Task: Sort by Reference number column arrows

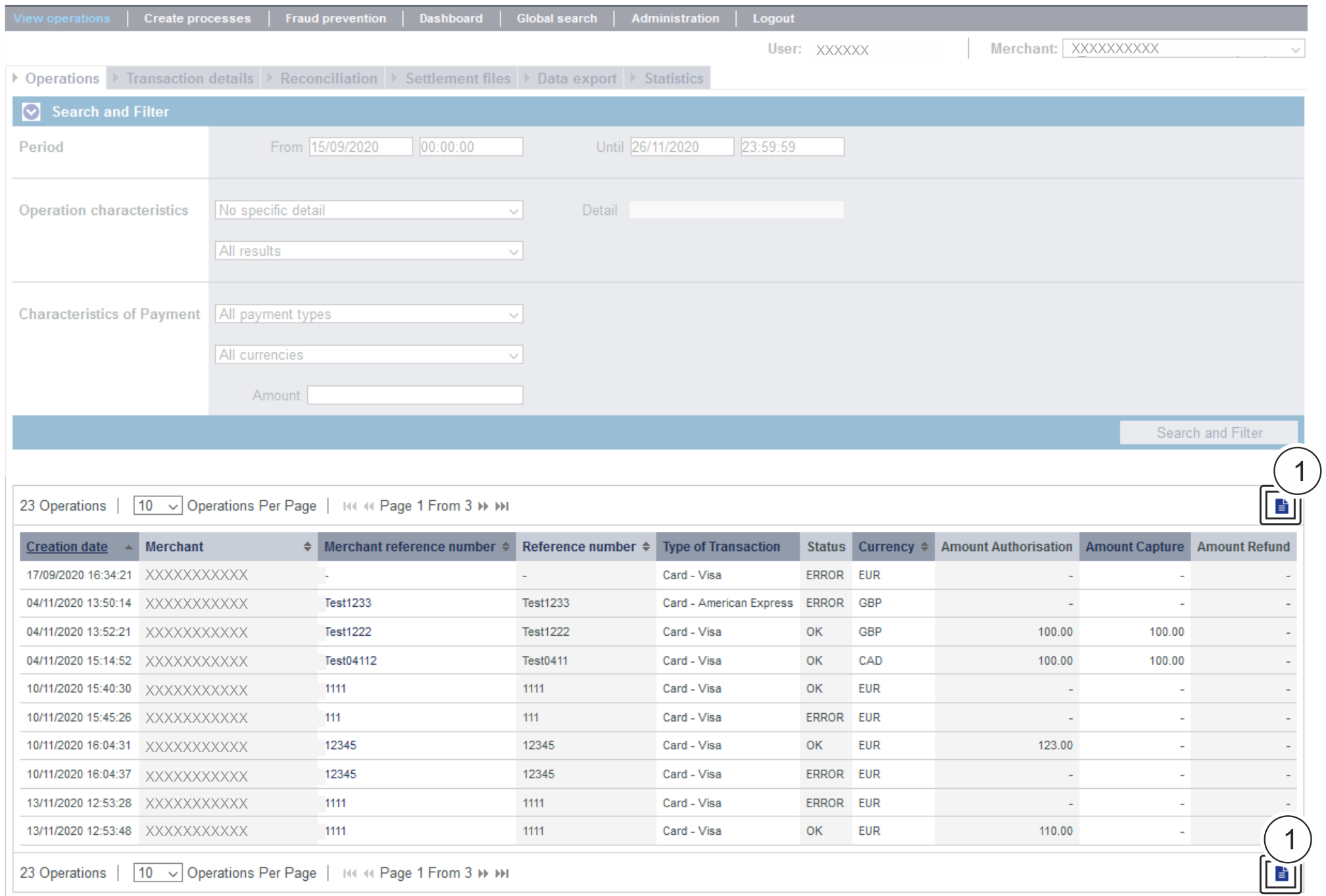Action: tap(646, 547)
